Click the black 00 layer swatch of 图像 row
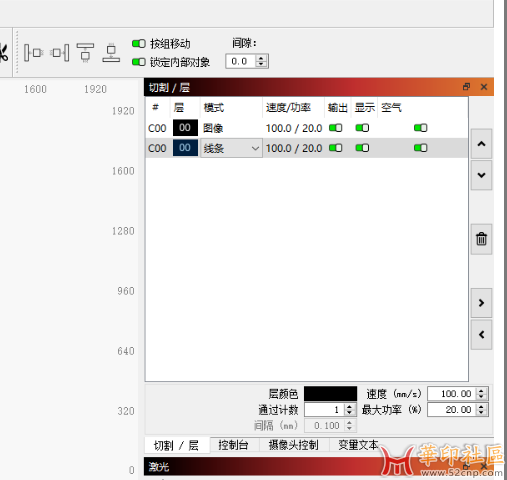This screenshot has width=507, height=480. pos(185,128)
